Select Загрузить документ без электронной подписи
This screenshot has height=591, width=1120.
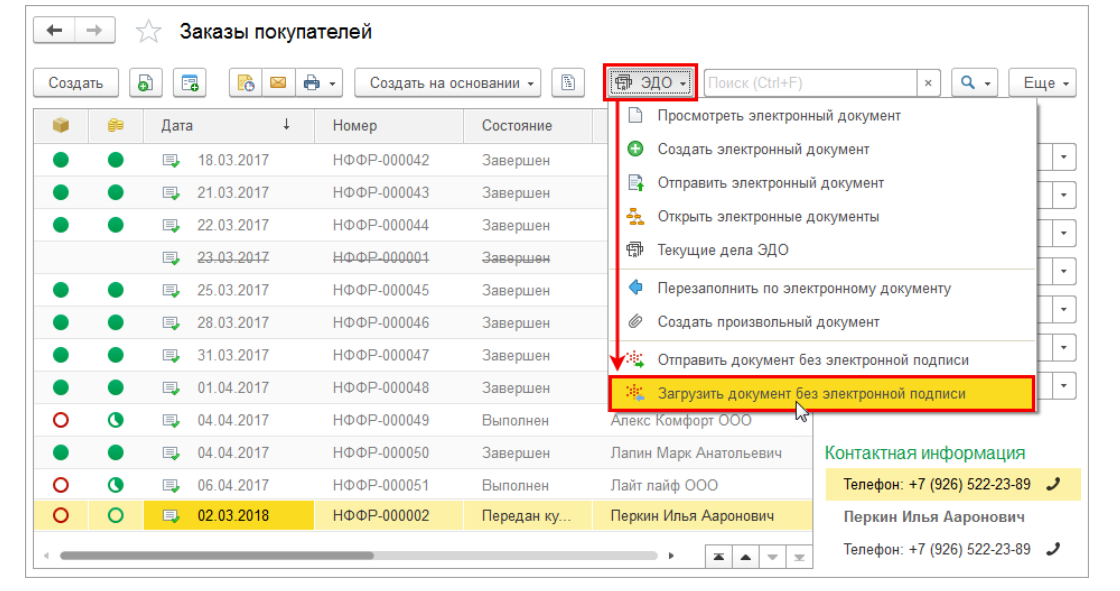click(x=822, y=394)
